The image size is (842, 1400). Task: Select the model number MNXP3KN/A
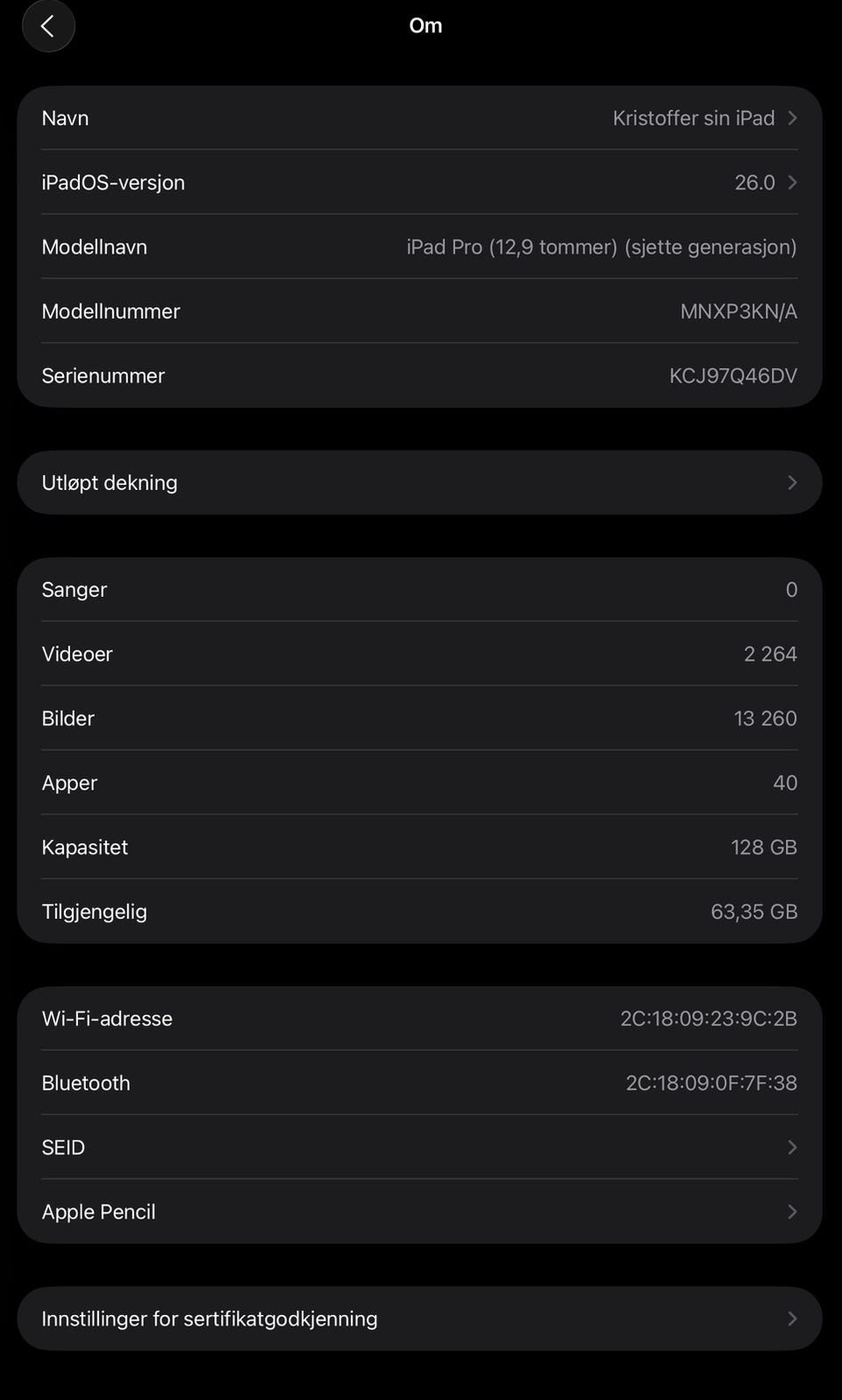pyautogui.click(x=738, y=311)
